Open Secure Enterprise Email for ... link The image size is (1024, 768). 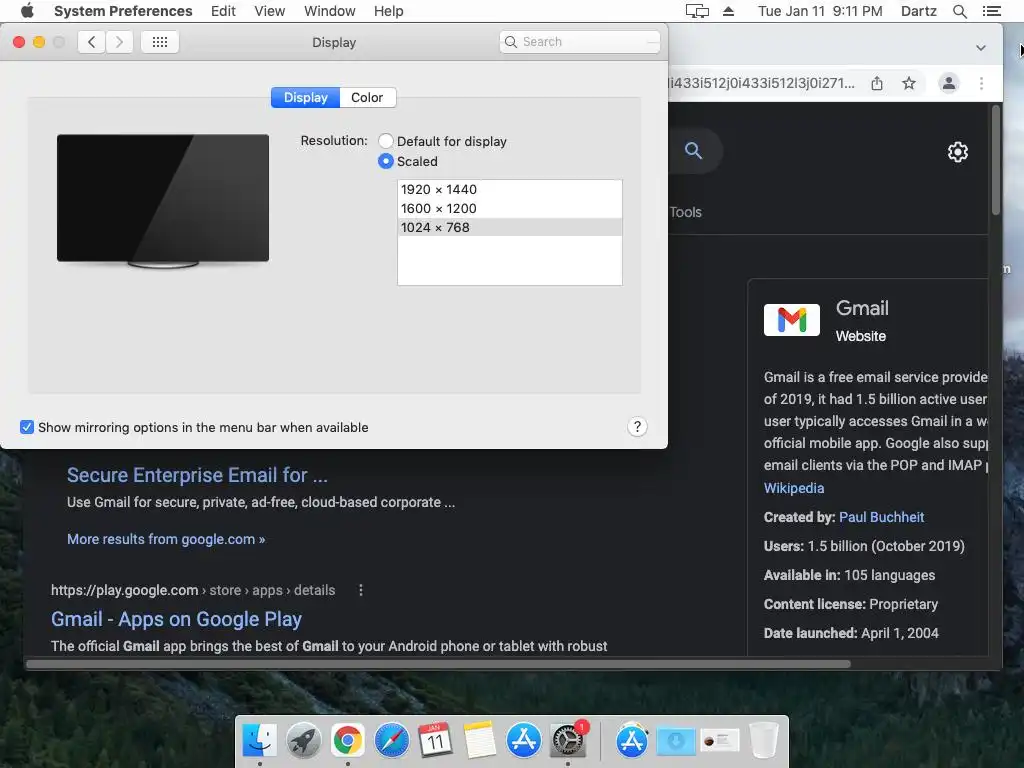coord(197,475)
